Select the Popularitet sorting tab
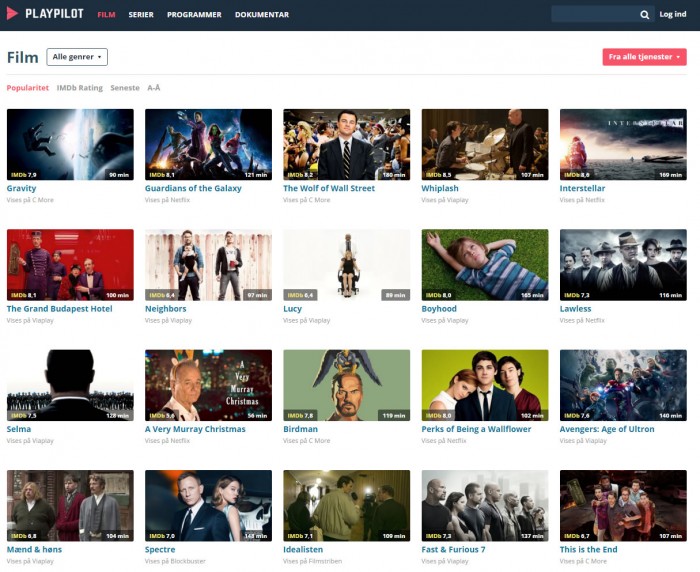 (28, 88)
